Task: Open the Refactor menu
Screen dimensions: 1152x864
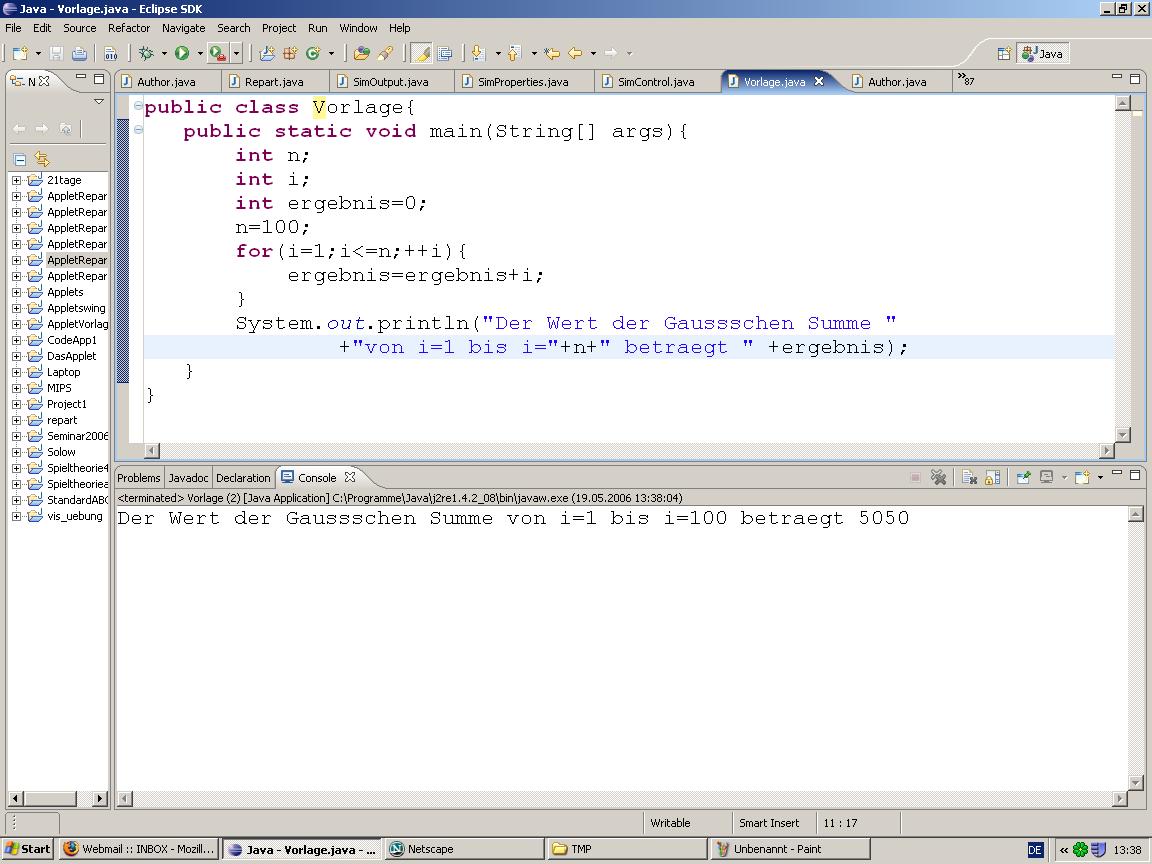Action: (x=128, y=28)
